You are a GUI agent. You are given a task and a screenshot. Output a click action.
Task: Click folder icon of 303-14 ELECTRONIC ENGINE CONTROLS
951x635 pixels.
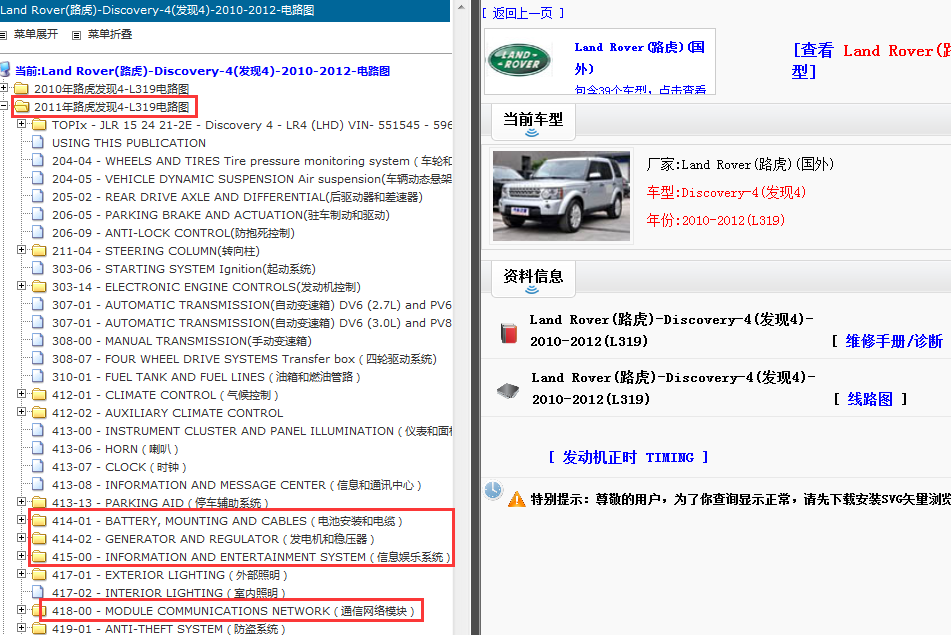pos(39,287)
